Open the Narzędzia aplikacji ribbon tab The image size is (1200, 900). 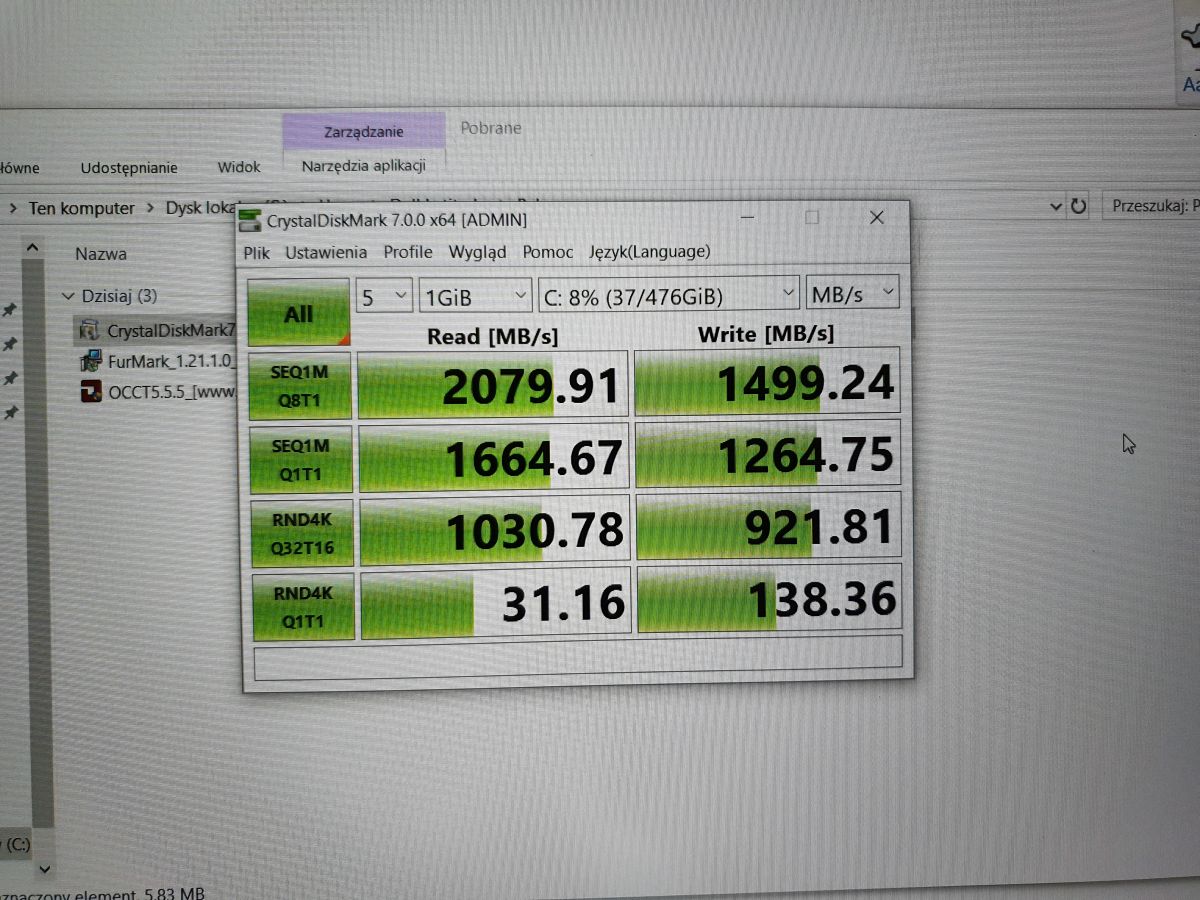(x=364, y=166)
